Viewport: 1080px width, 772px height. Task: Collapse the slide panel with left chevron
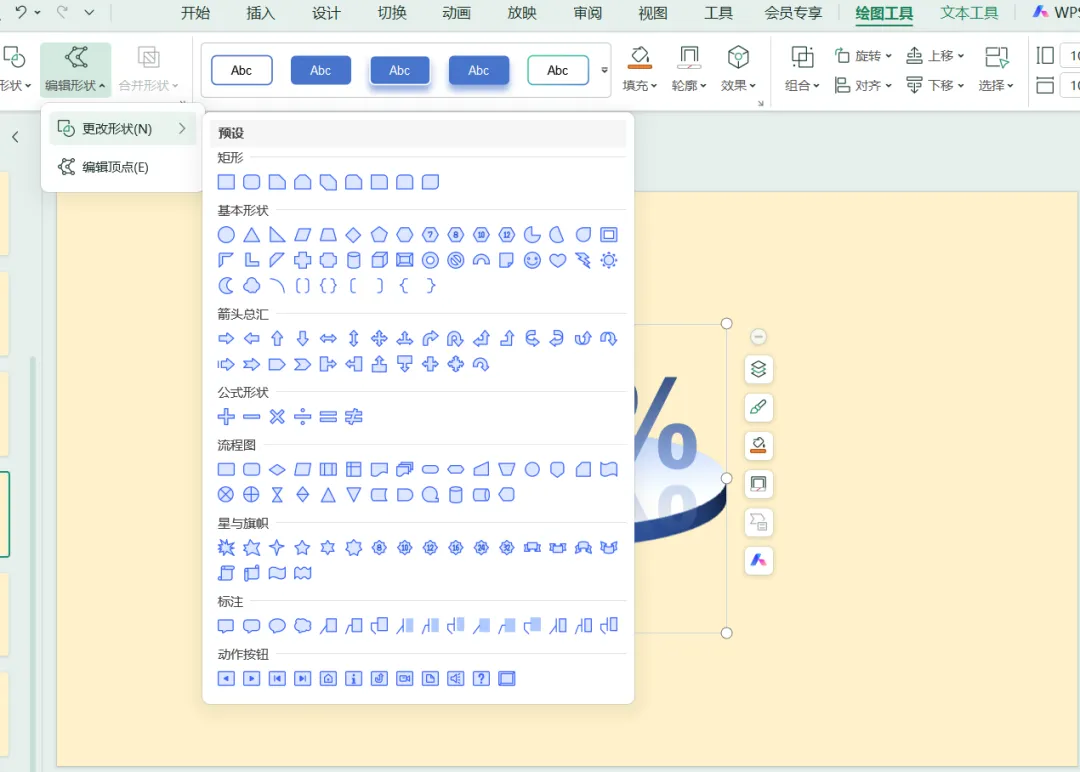[15, 137]
